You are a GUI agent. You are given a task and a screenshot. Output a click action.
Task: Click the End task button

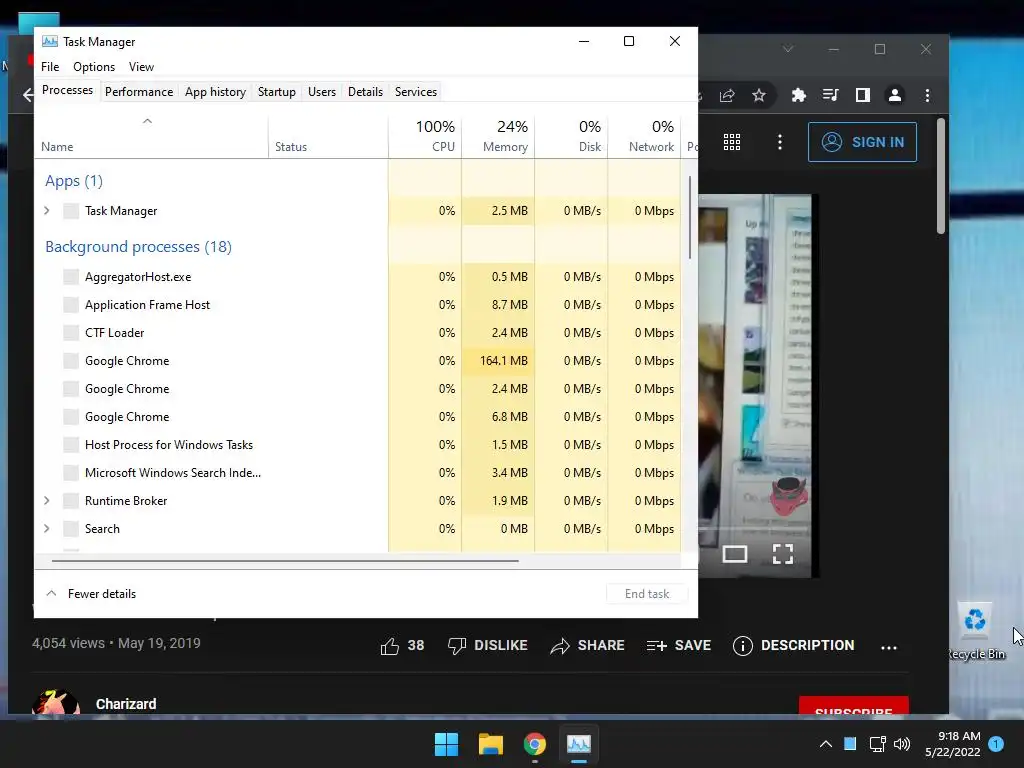647,594
